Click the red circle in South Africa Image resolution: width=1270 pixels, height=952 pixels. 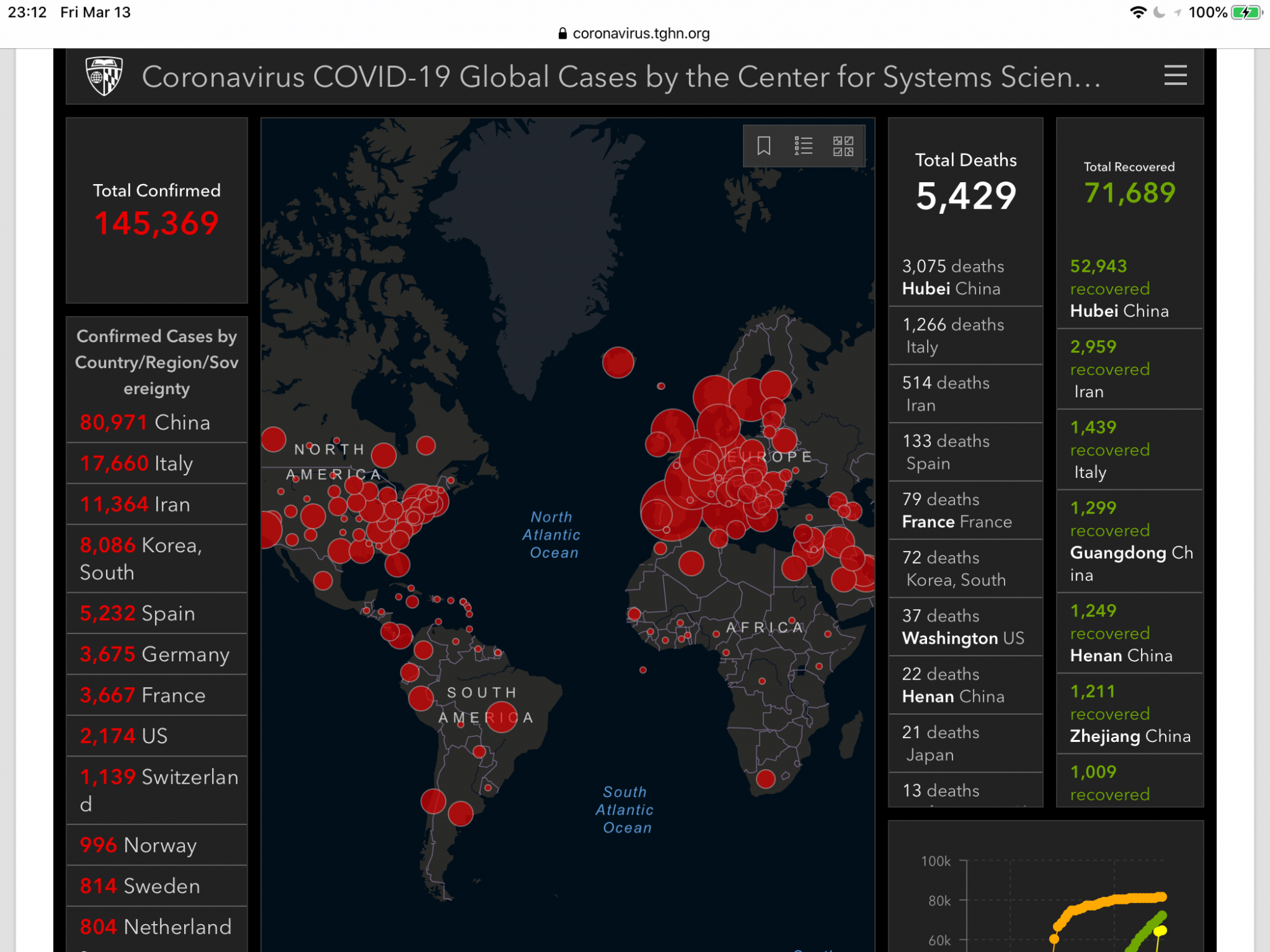point(766,779)
